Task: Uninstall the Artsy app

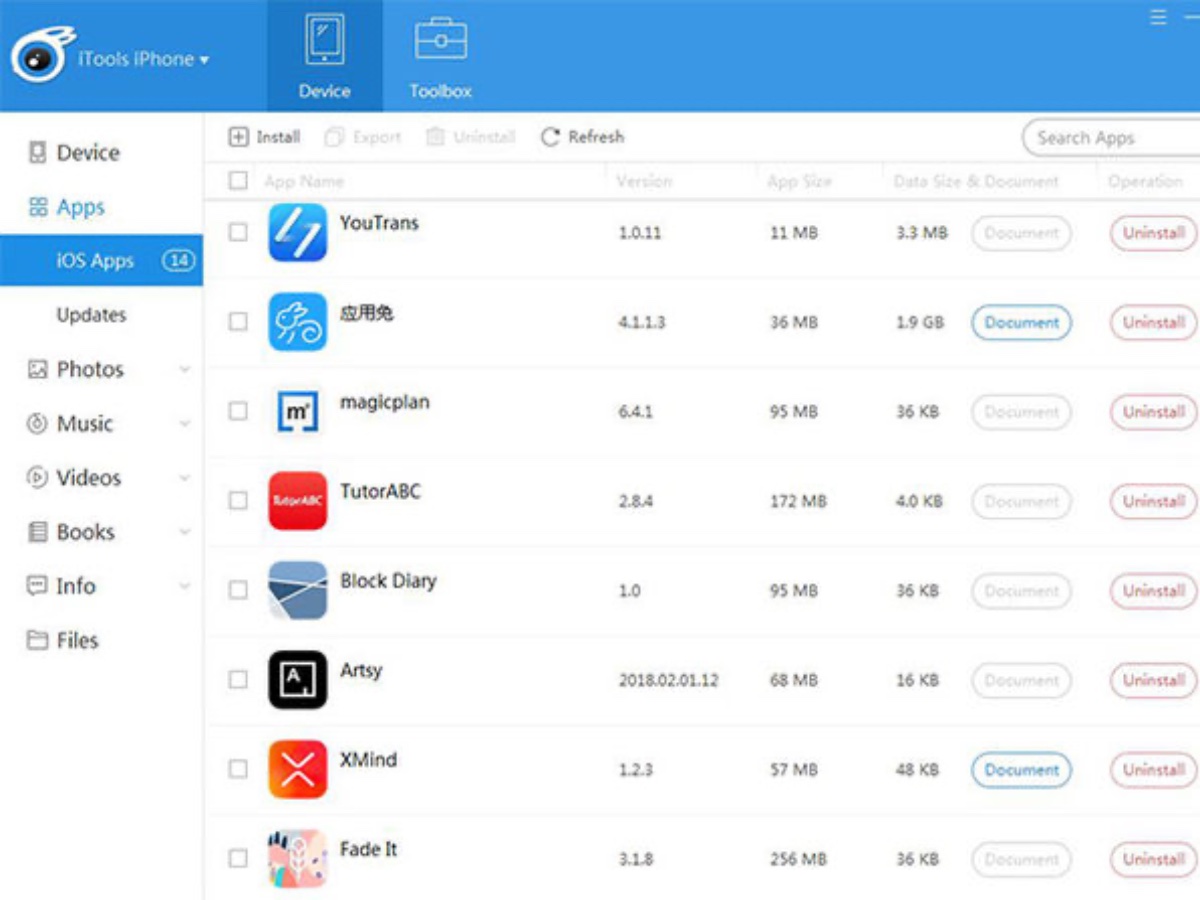Action: [1154, 680]
